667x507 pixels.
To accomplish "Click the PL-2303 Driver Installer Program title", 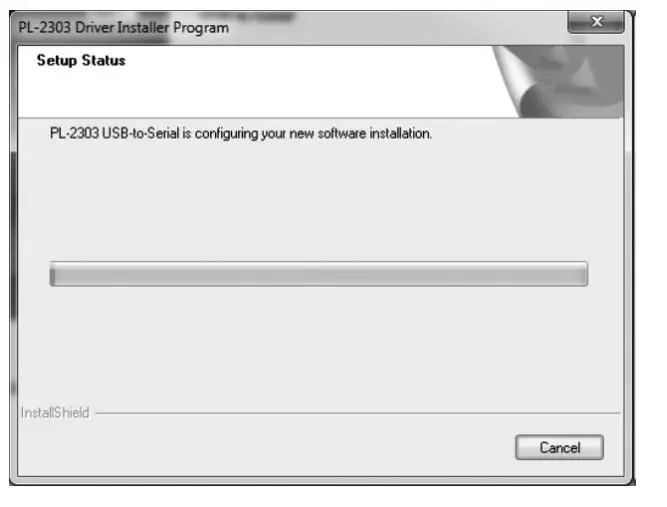I will click(x=123, y=28).
